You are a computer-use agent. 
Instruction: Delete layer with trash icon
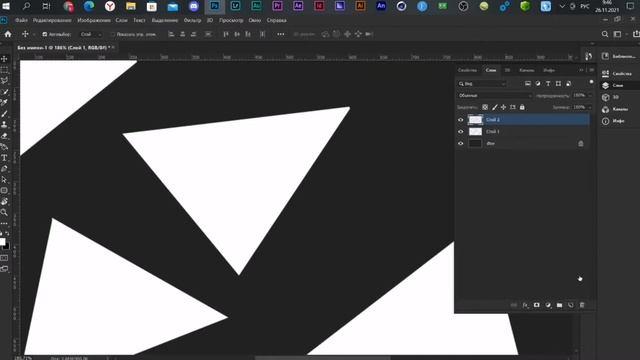tap(582, 305)
